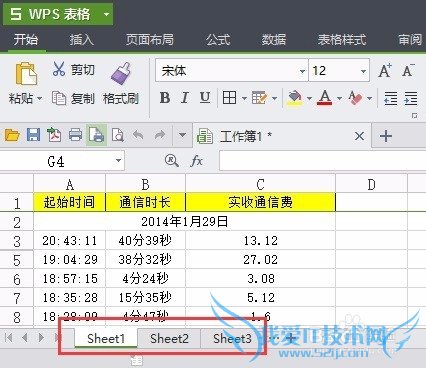Click the insert function fx icon

click(x=196, y=161)
